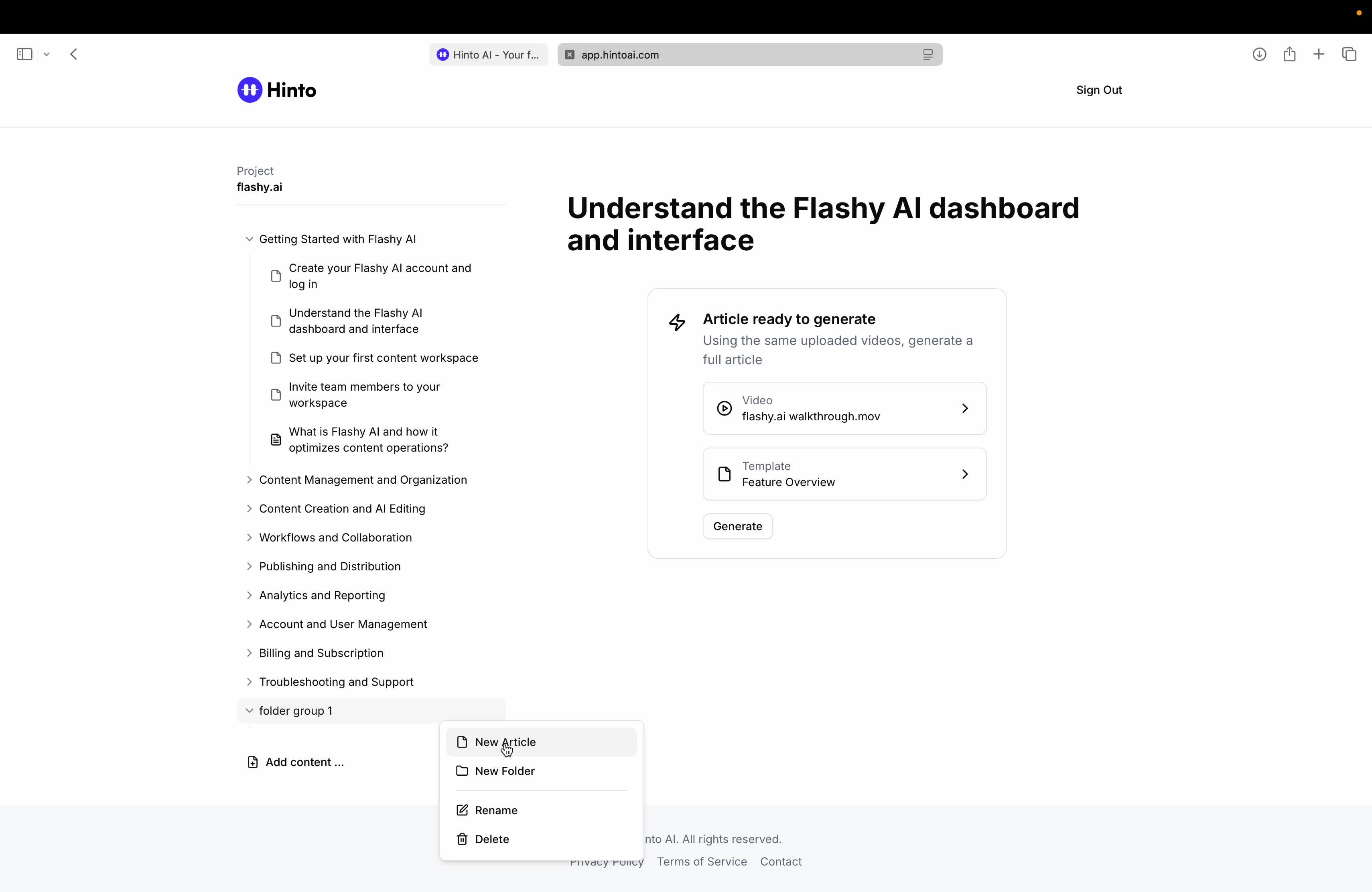Show the tab overview icon
1372x892 pixels.
(x=1349, y=54)
